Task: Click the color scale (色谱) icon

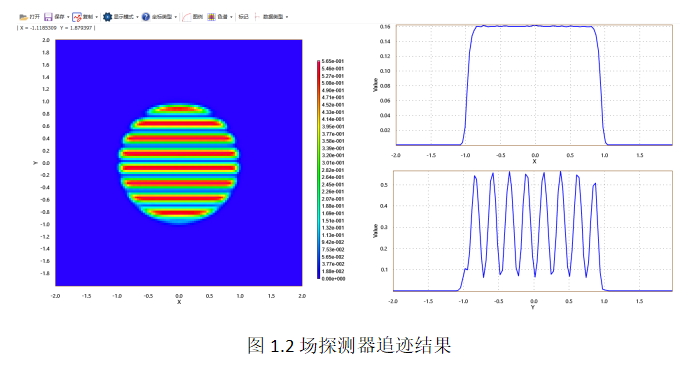Action: [211, 17]
